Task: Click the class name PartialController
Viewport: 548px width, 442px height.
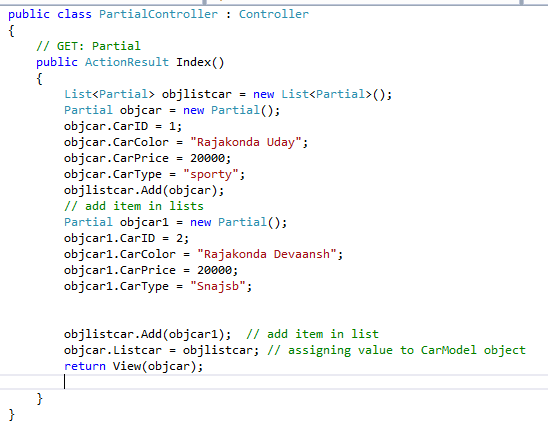Action: (158, 14)
